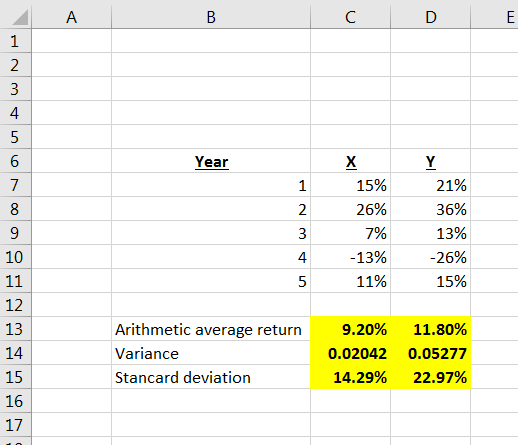The image size is (518, 445).
Task: Select the 0.02042 variance cell
Action: coord(350,353)
